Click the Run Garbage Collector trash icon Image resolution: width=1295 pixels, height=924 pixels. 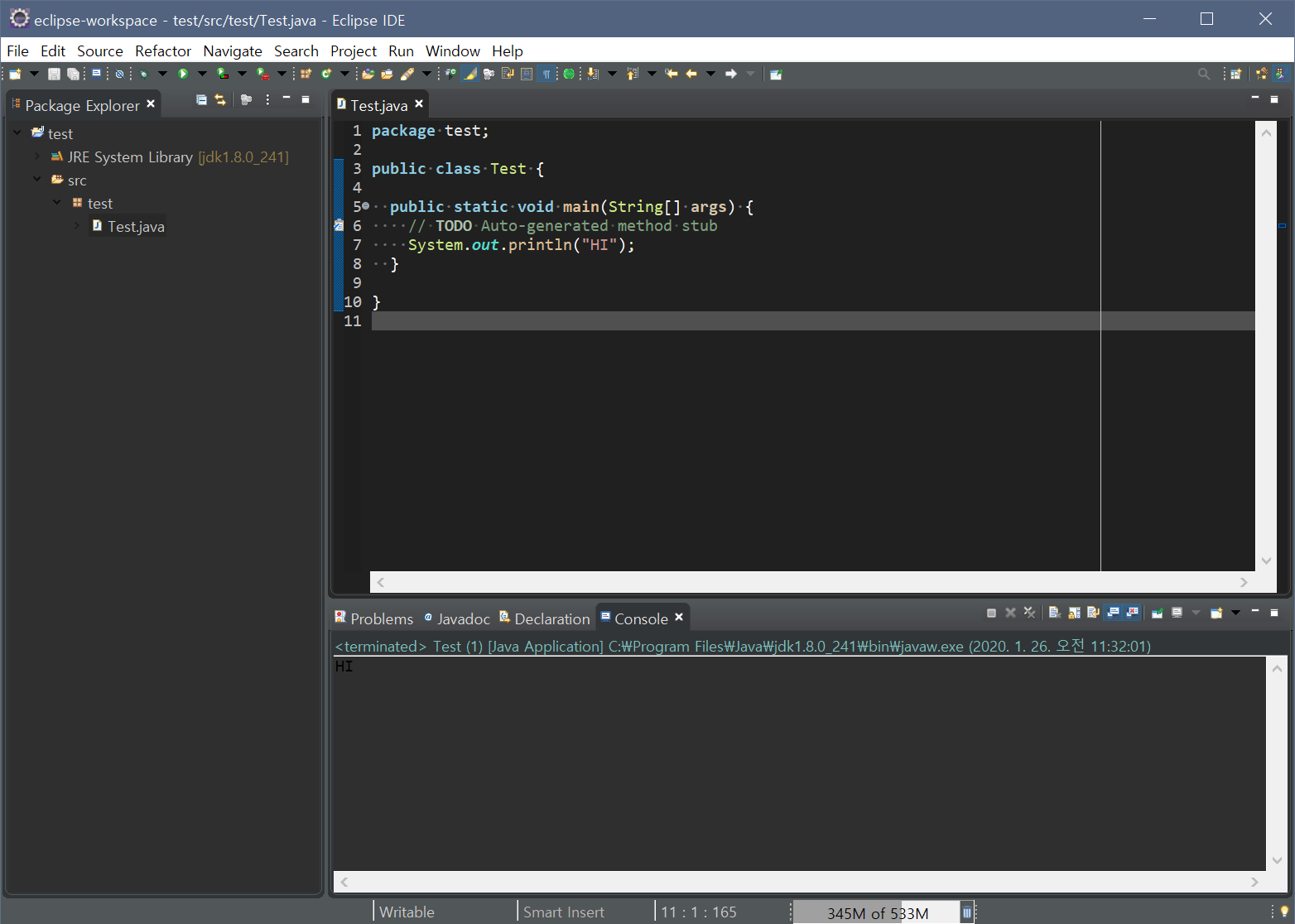coord(966,912)
